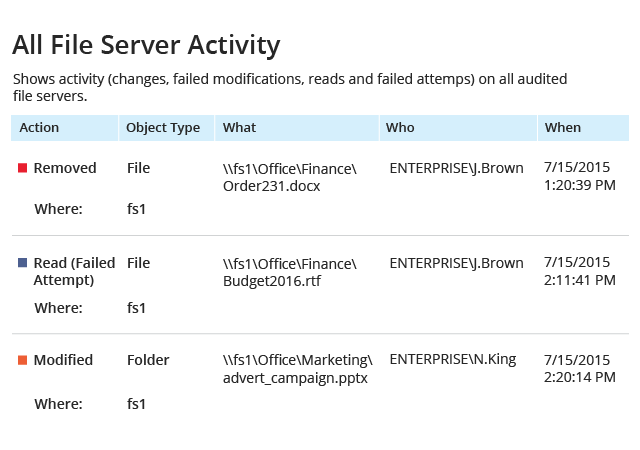This screenshot has width=640, height=450.
Task: Click the Removed action text
Action: coord(65,168)
